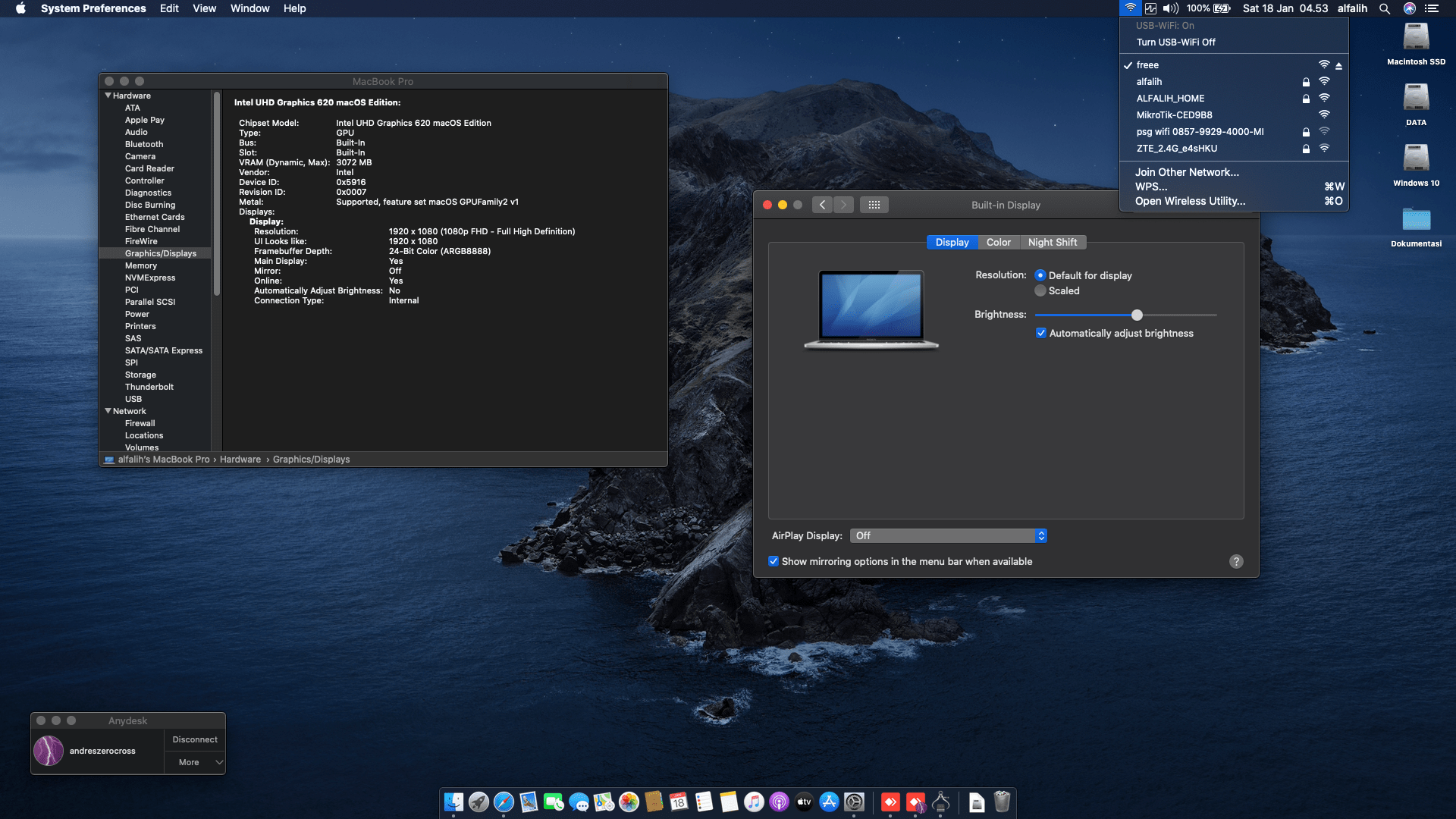The height and width of the screenshot is (819, 1456).
Task: Select the Scaled resolution option
Action: (x=1040, y=291)
